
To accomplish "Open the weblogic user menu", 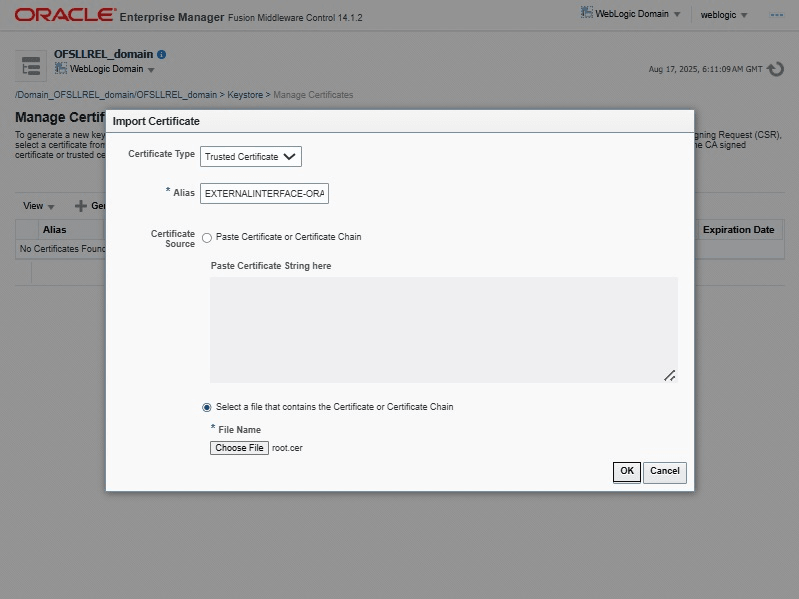I will coord(724,15).
